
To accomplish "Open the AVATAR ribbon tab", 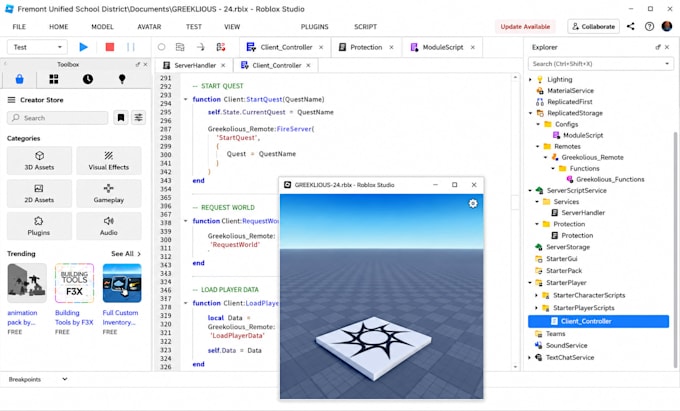I will point(149,27).
